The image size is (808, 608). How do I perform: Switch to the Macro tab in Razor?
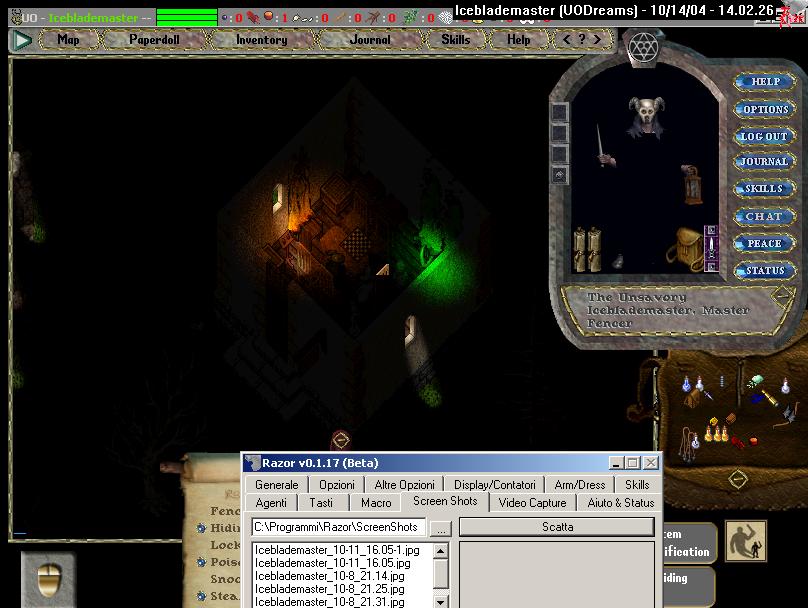coord(376,503)
